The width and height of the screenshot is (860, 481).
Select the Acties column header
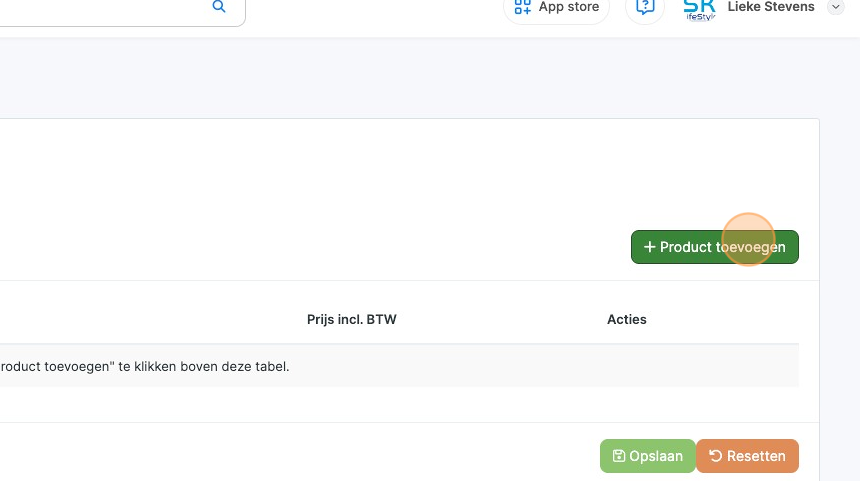click(627, 320)
